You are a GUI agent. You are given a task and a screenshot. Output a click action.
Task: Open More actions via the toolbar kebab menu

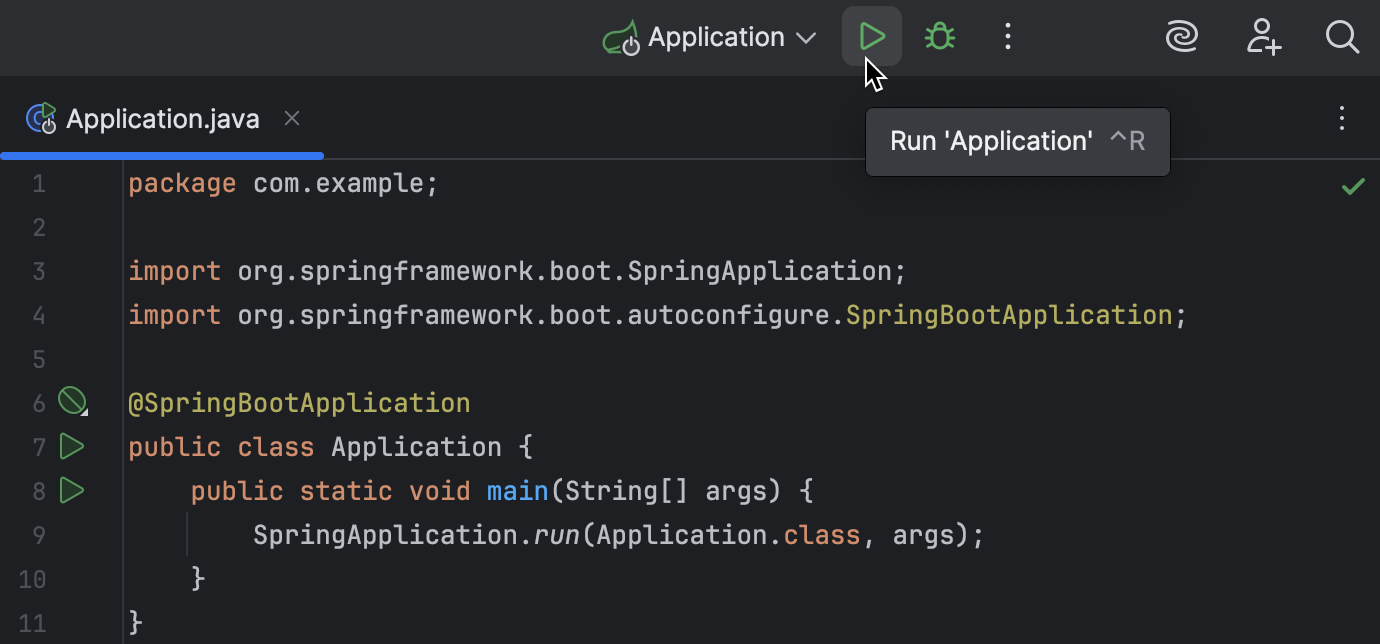point(1008,36)
